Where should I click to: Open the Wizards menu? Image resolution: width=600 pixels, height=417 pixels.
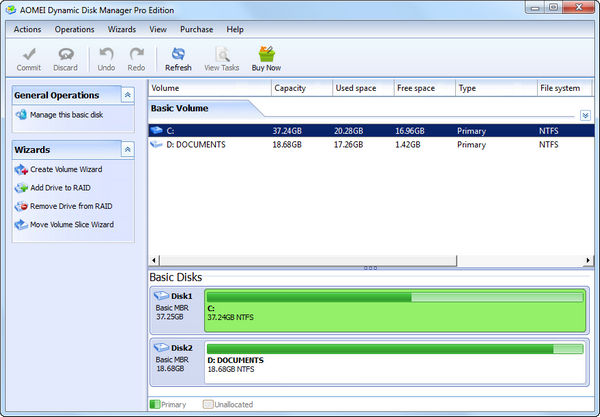point(122,29)
